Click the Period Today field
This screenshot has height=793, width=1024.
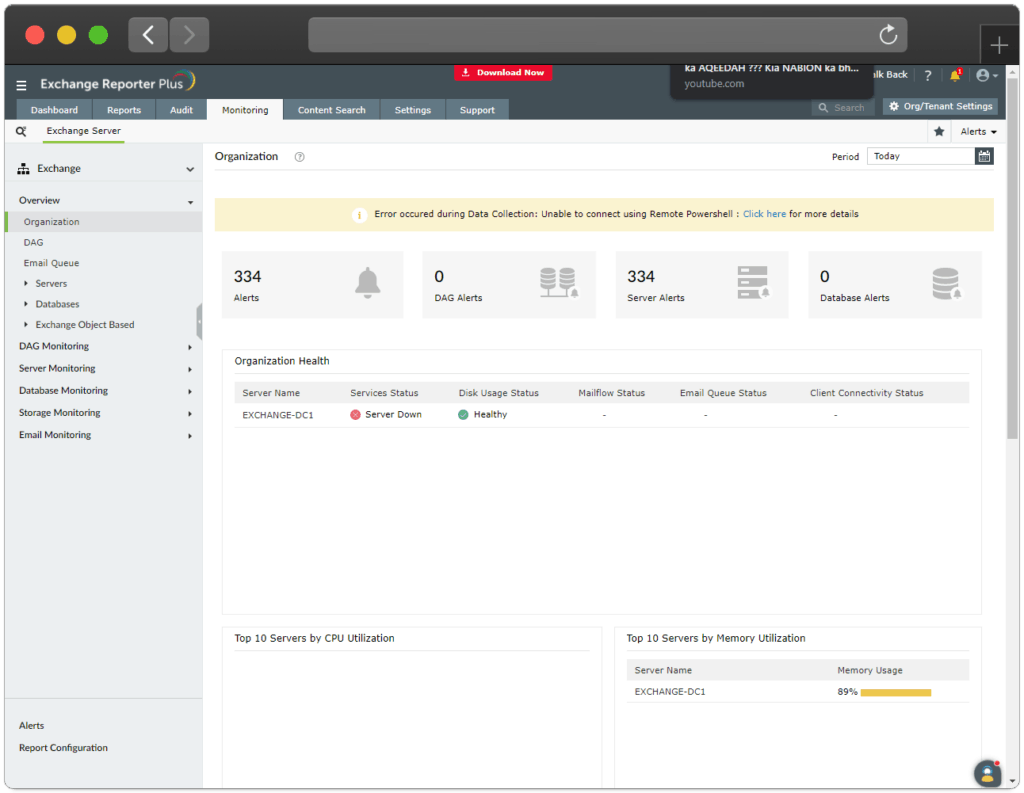pos(920,156)
